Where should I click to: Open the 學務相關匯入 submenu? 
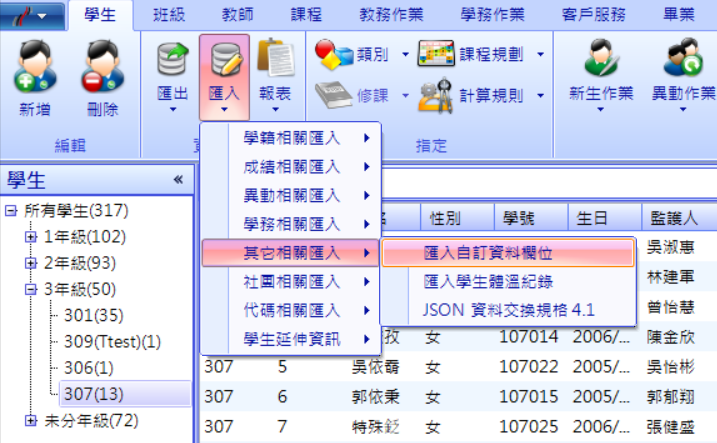pos(291,224)
